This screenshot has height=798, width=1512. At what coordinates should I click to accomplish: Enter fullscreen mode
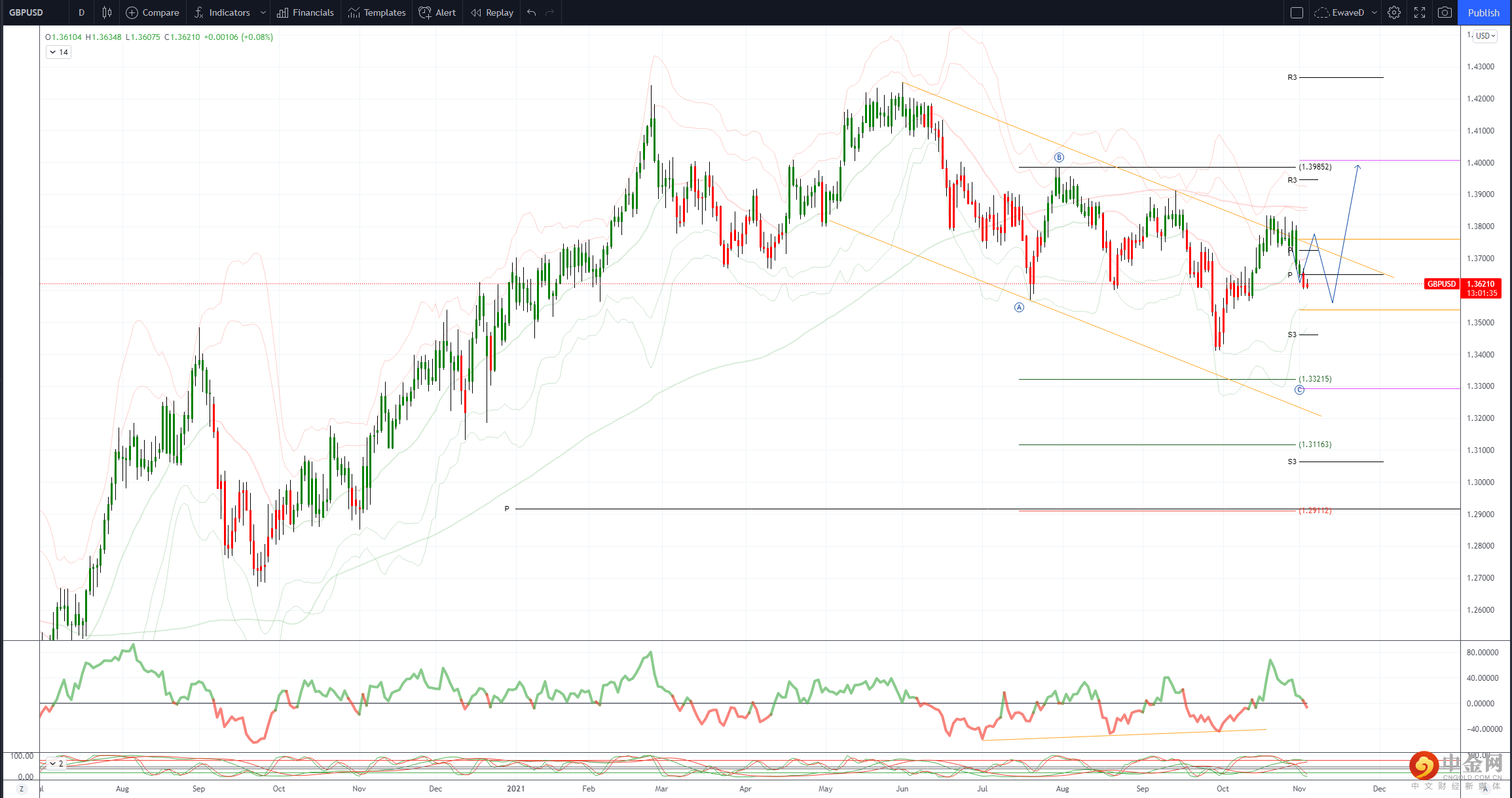[1420, 12]
